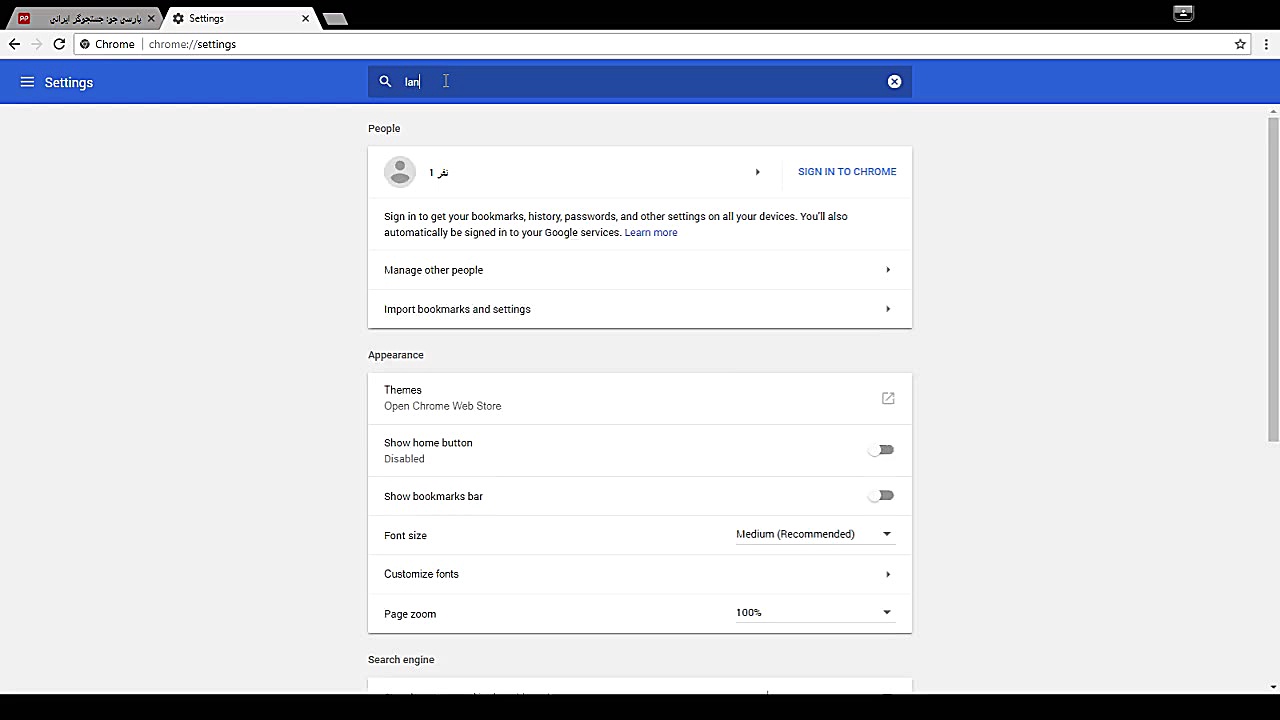Open the Page zoom dropdown

(814, 612)
